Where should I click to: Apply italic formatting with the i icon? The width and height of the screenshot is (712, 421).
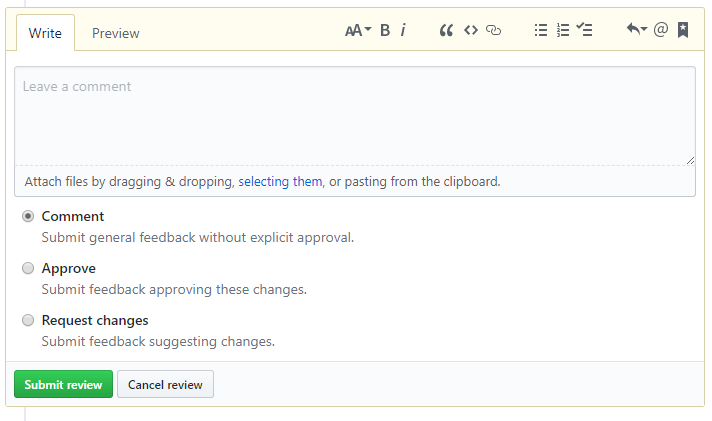403,30
